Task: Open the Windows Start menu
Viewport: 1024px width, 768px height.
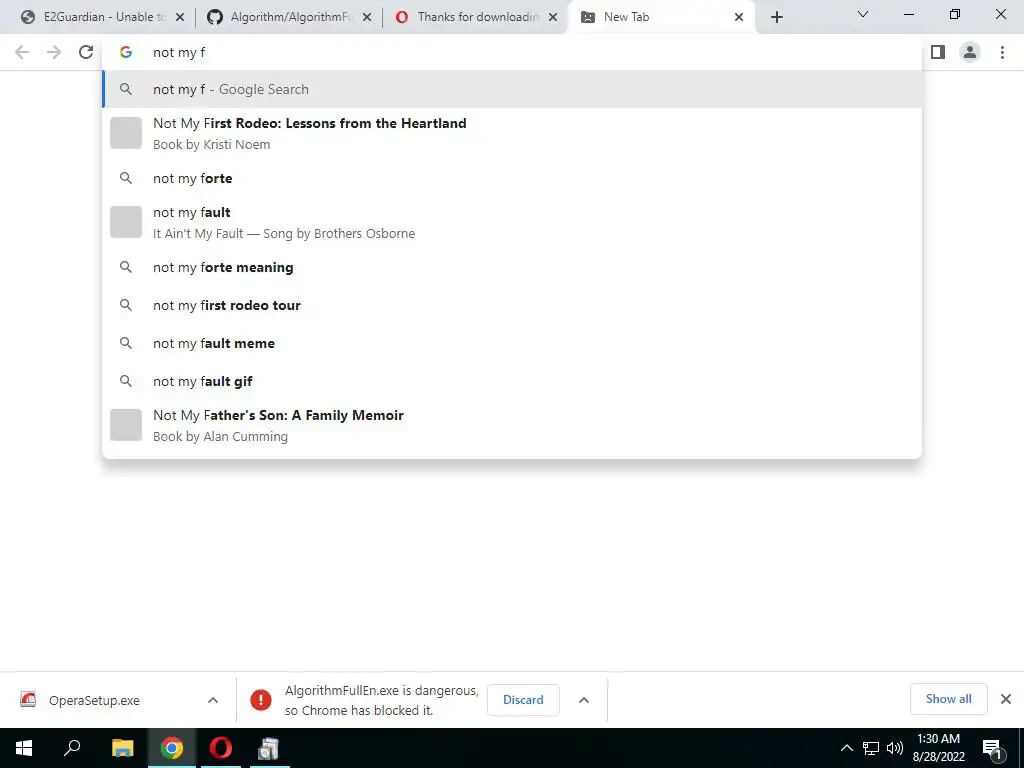Action: pos(24,748)
